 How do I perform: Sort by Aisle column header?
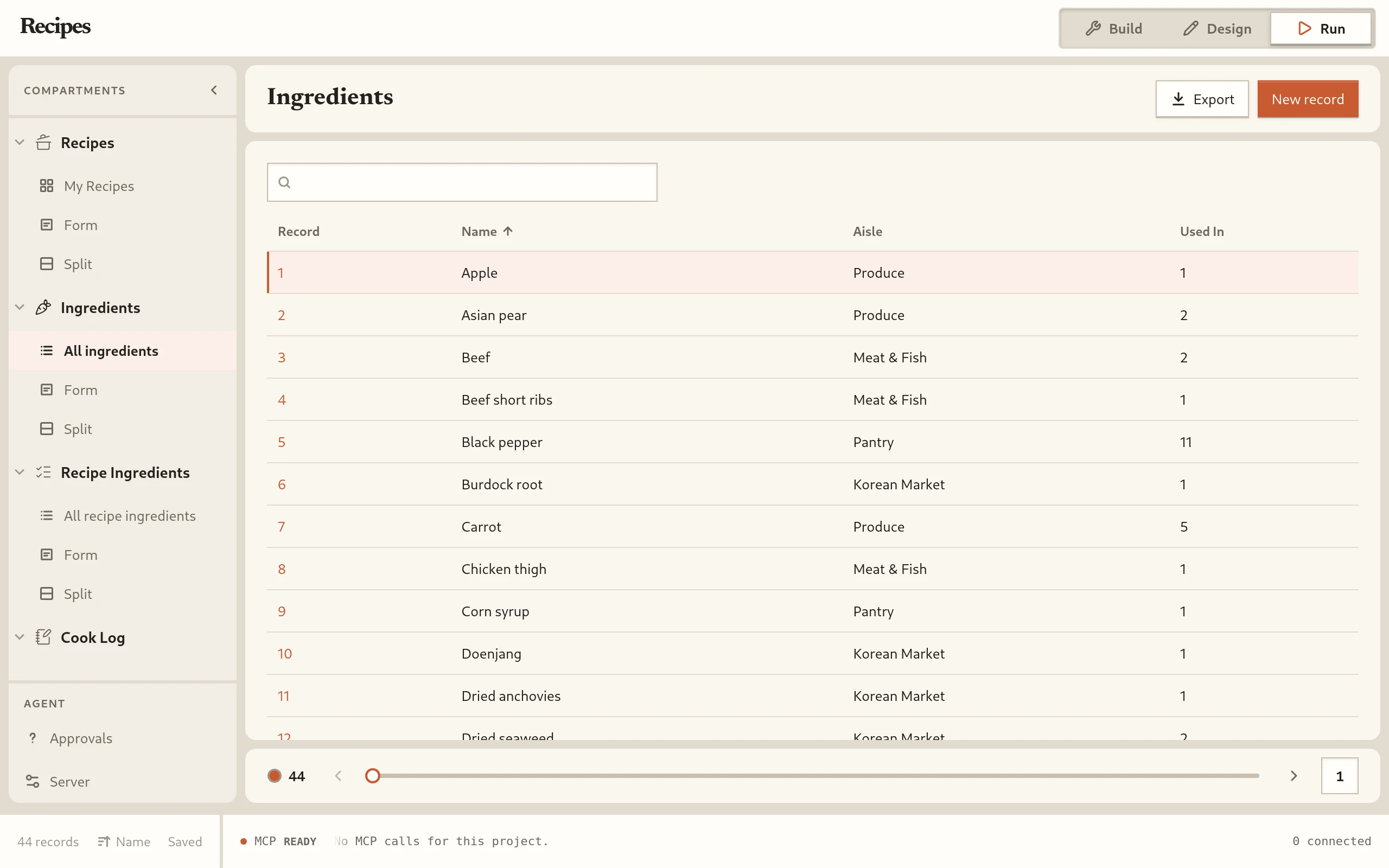(867, 231)
